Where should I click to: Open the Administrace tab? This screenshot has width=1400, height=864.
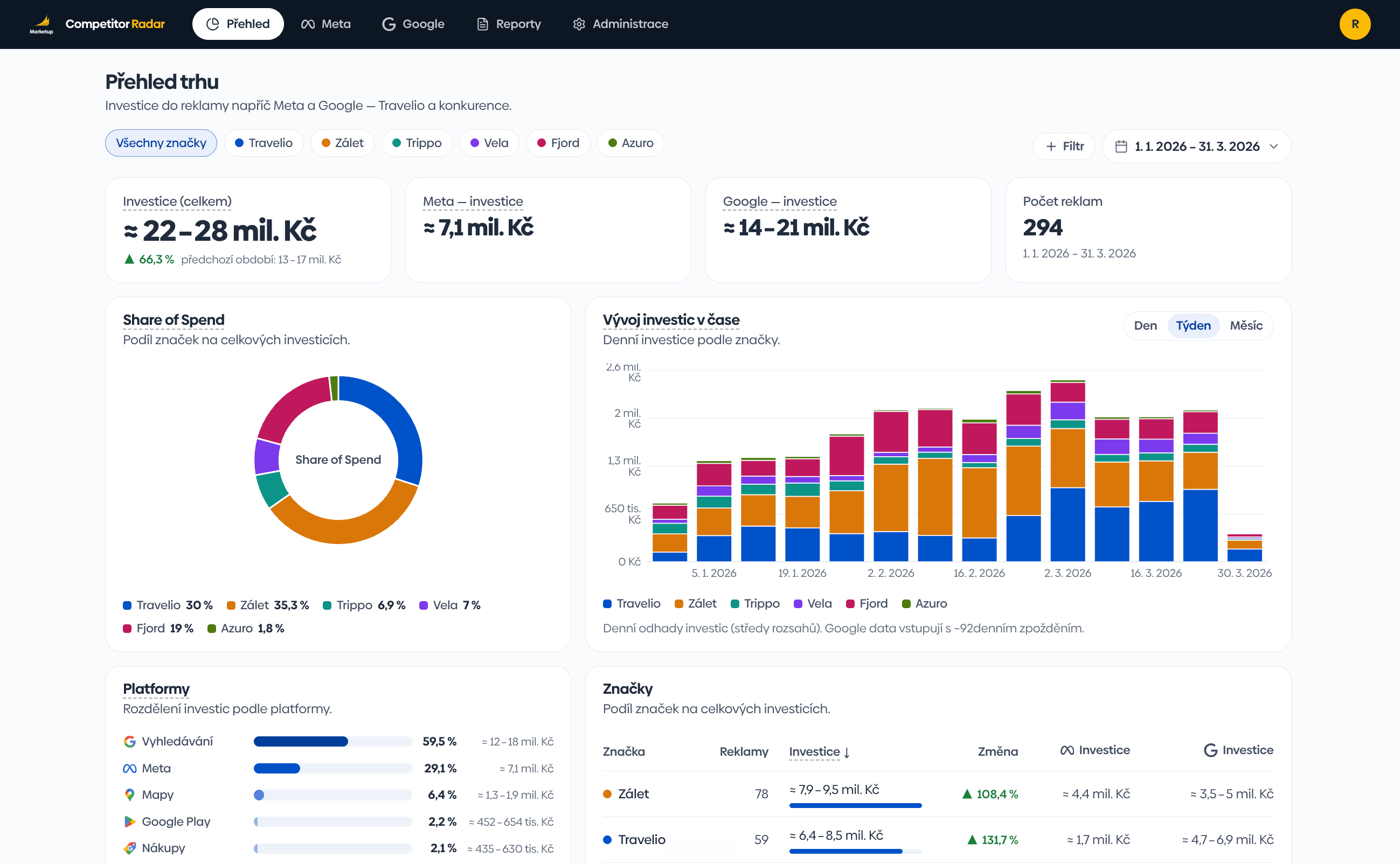(621, 24)
